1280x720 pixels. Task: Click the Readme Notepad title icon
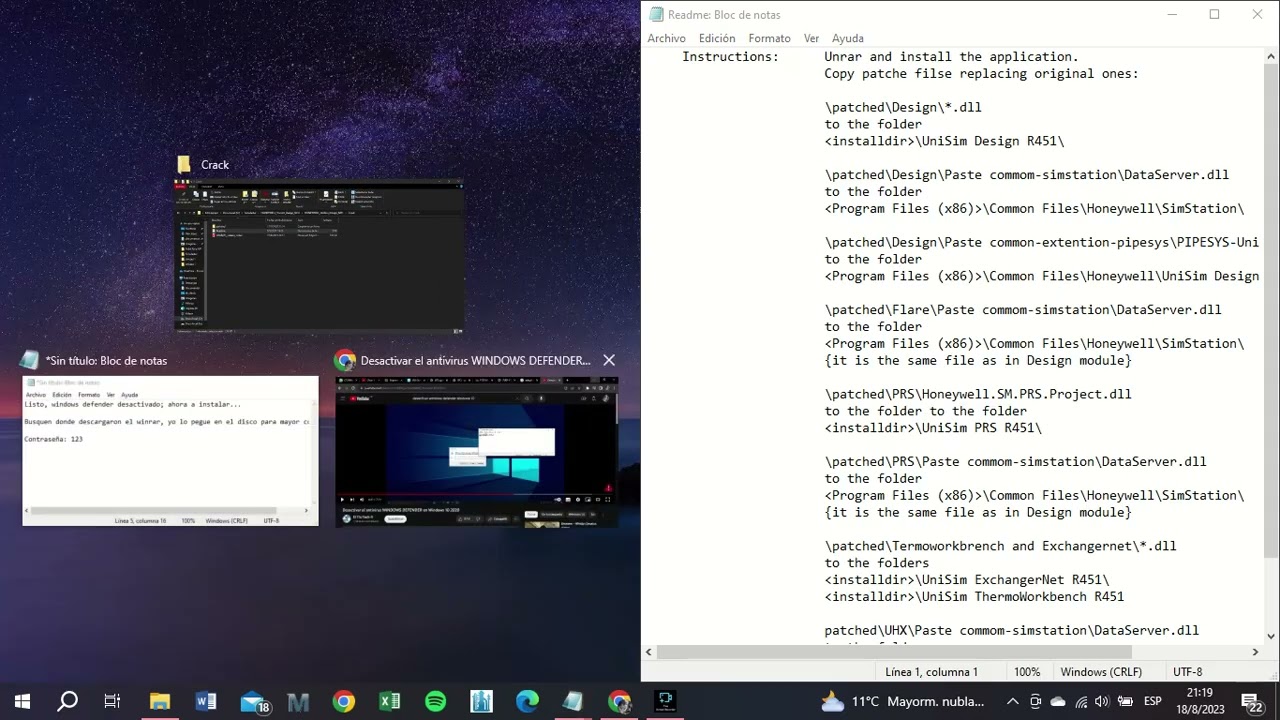[x=656, y=14]
